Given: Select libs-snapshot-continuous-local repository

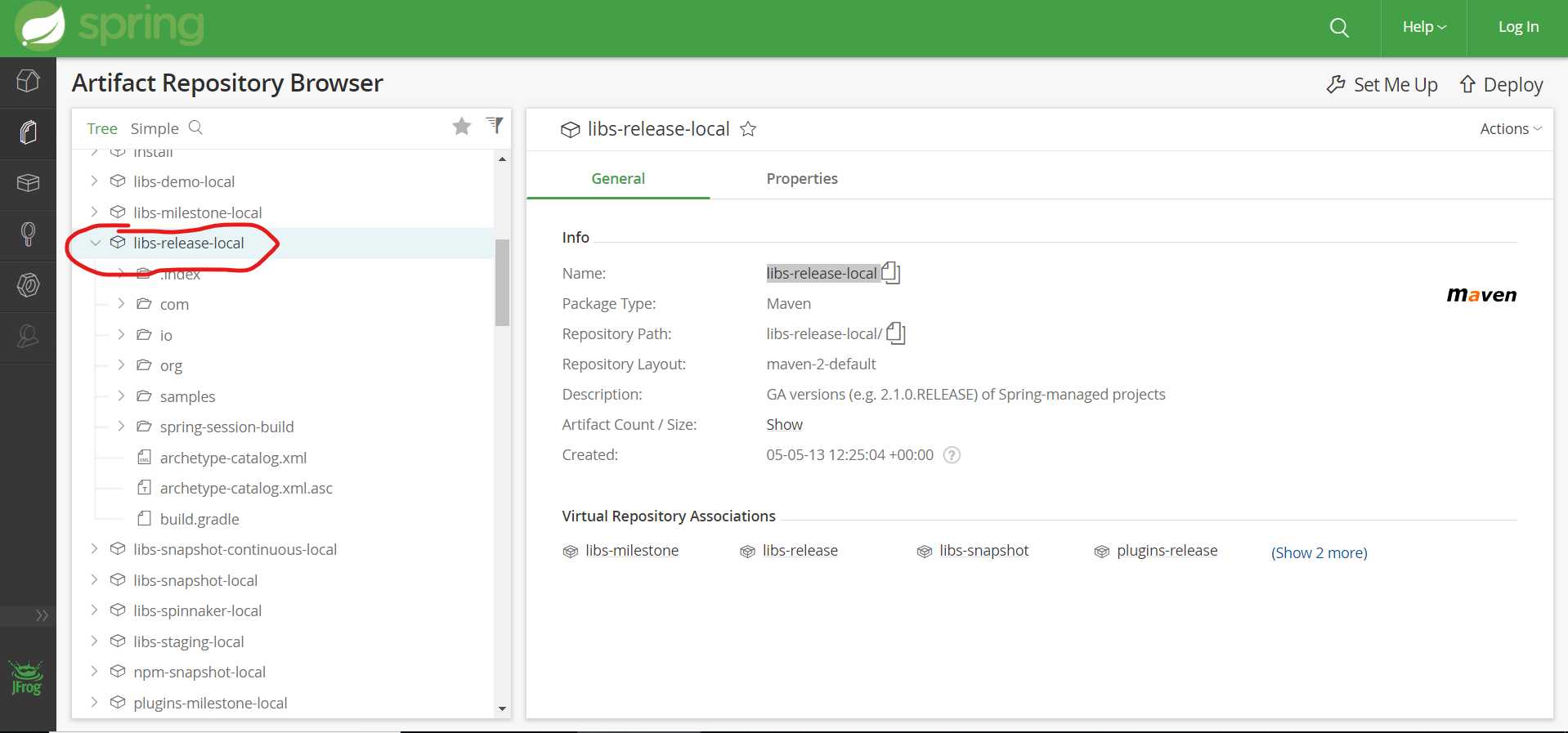Looking at the screenshot, I should (x=235, y=549).
